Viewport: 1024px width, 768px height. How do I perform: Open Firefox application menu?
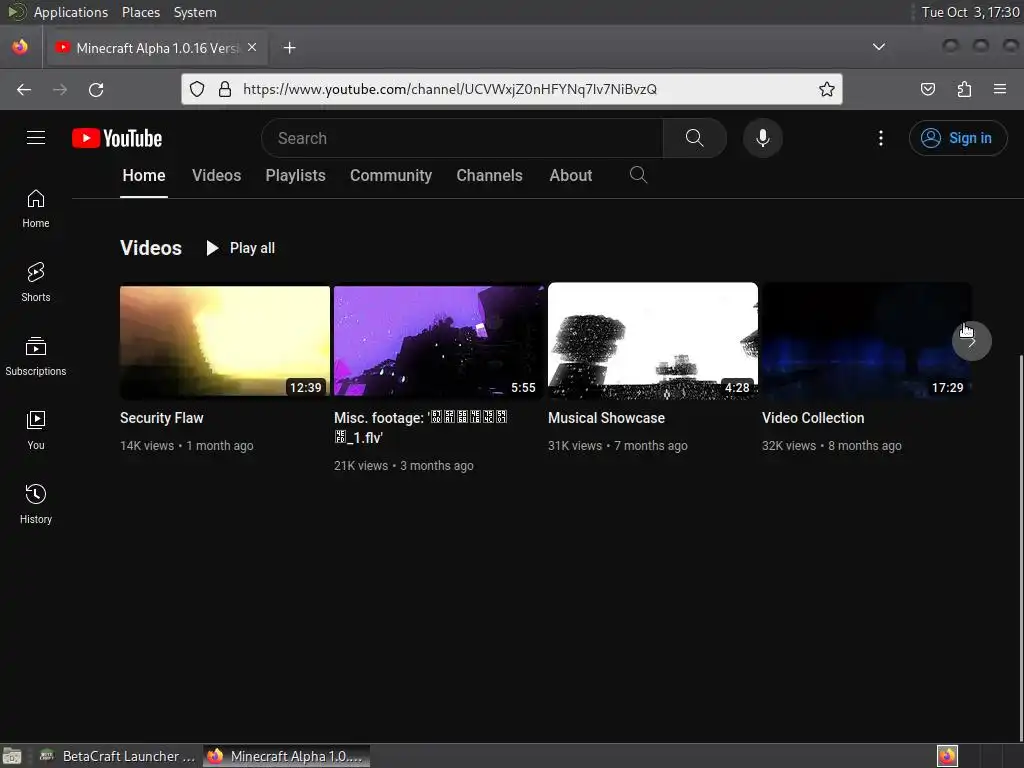(x=1000, y=89)
